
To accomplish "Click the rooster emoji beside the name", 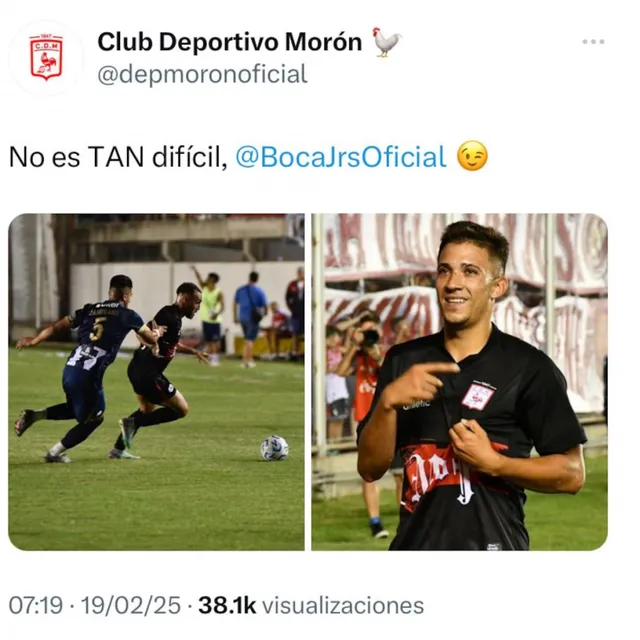I will point(387,42).
